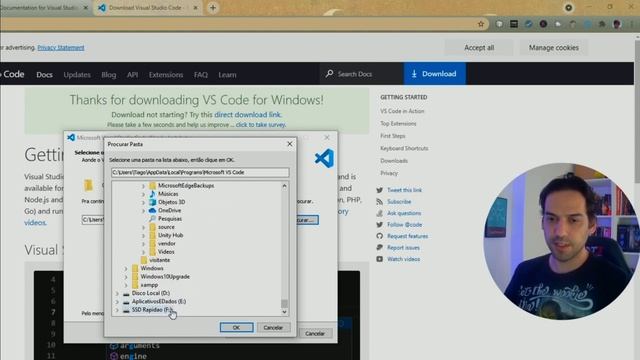Open the Updates nav item
Viewport: 640px width, 360px height.
[x=77, y=75]
